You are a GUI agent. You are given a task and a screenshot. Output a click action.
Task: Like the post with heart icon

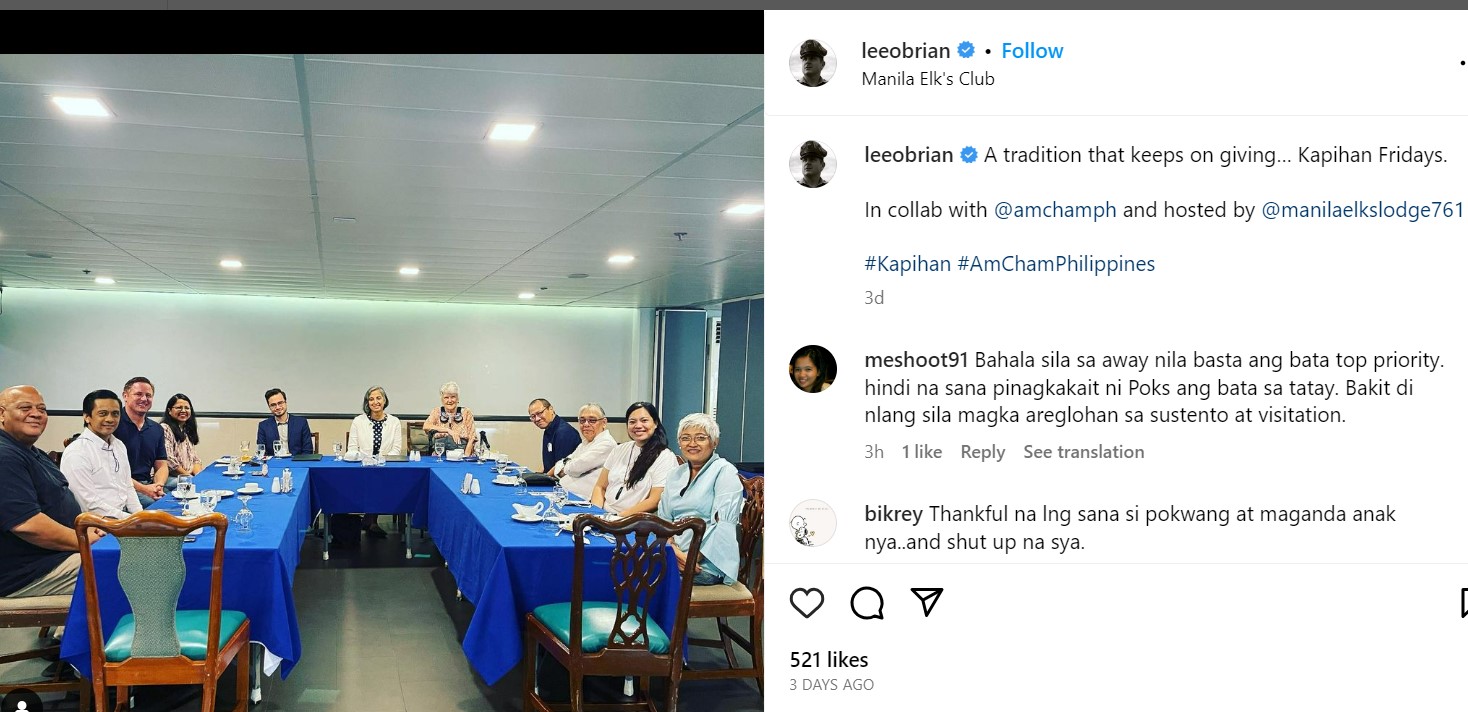807,603
